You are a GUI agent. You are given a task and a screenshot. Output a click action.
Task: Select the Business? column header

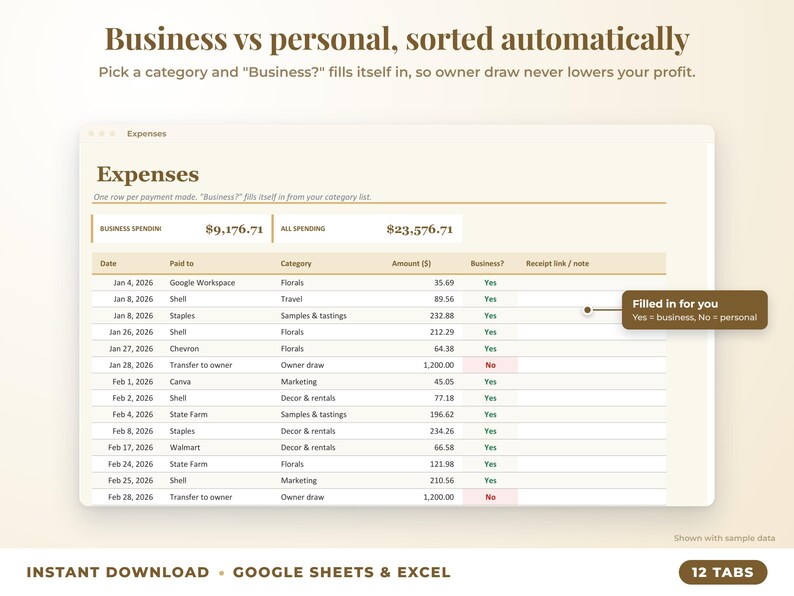(x=487, y=263)
